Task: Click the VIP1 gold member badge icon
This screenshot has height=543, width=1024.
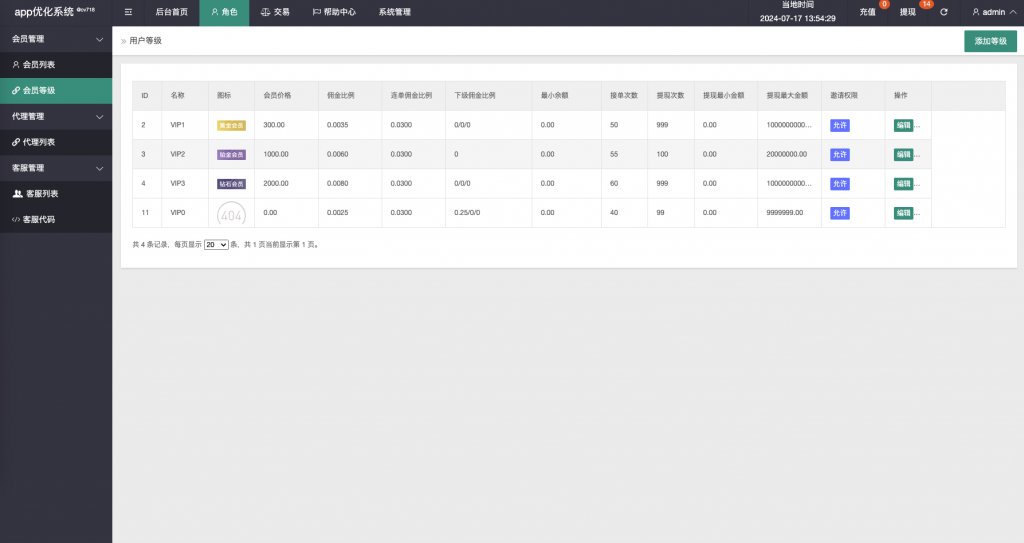Action: point(231,125)
